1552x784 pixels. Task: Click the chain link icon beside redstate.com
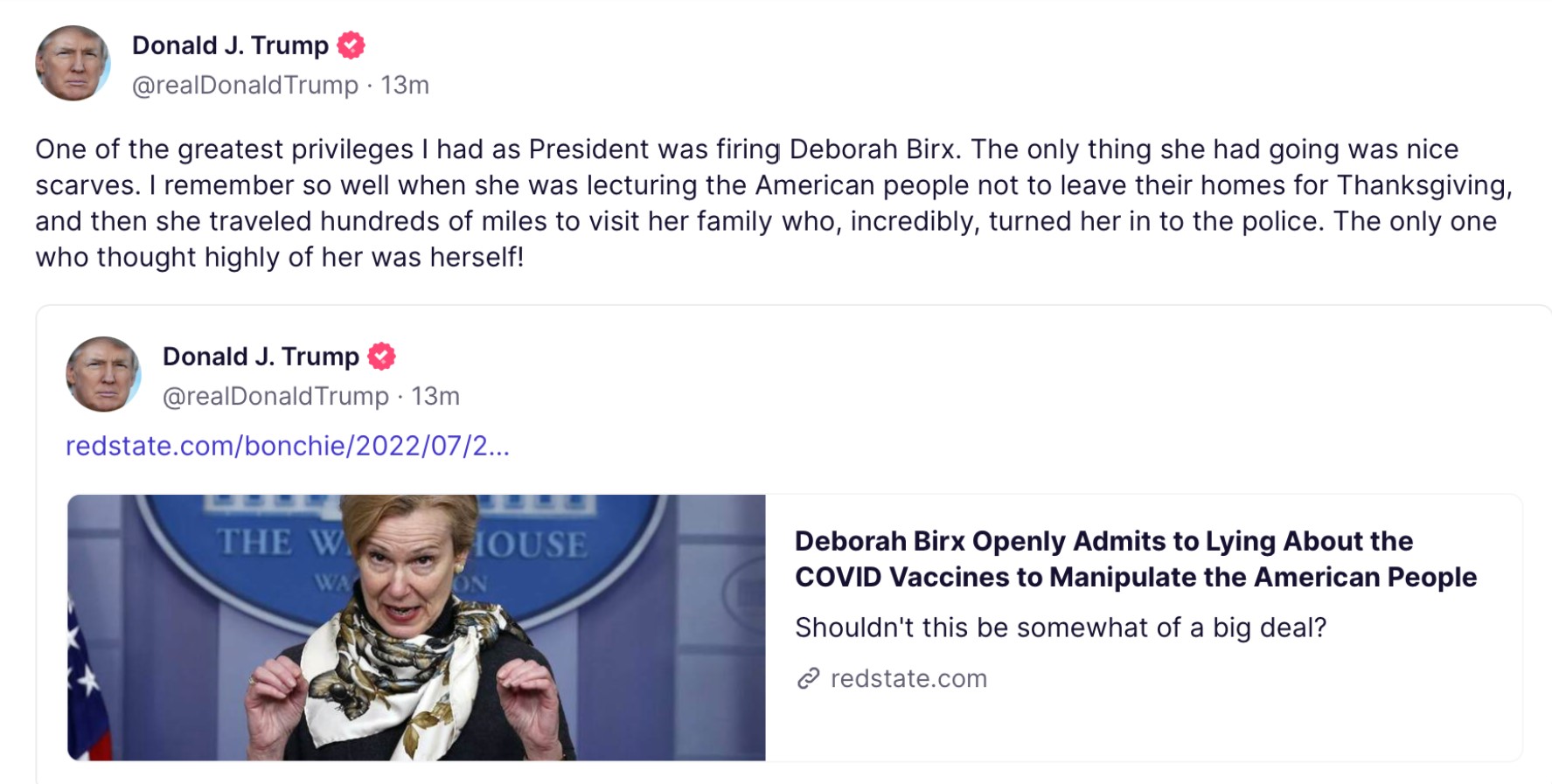click(x=809, y=678)
